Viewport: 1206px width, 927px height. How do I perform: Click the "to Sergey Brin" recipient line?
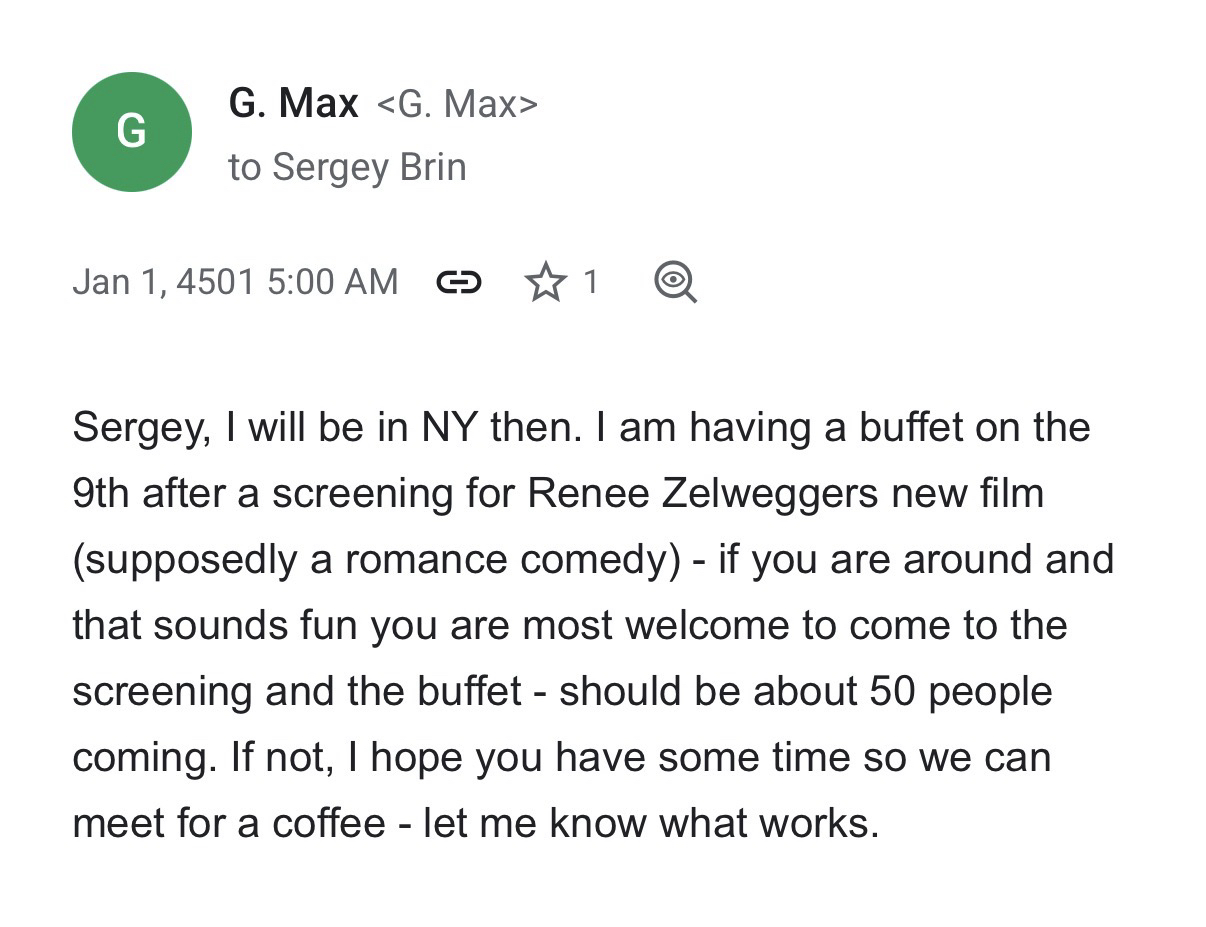pos(347,167)
